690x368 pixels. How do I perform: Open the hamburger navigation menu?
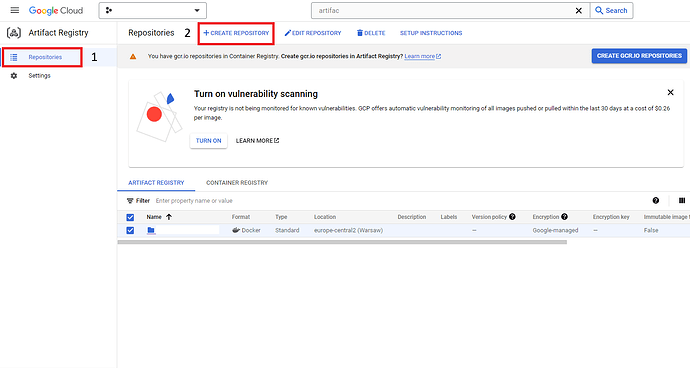point(15,10)
